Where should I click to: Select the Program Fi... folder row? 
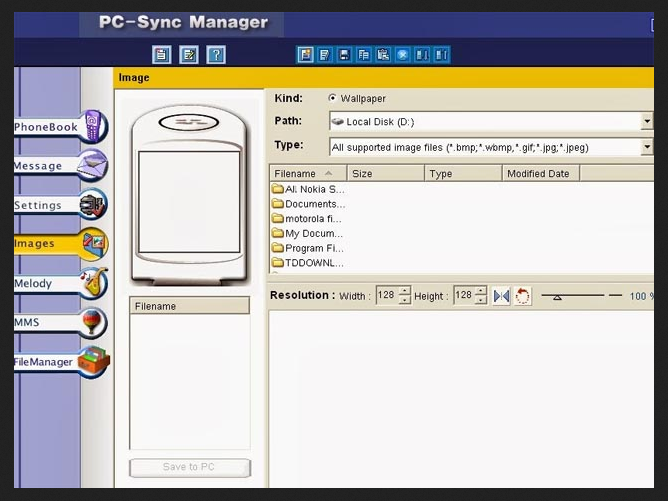pos(308,248)
